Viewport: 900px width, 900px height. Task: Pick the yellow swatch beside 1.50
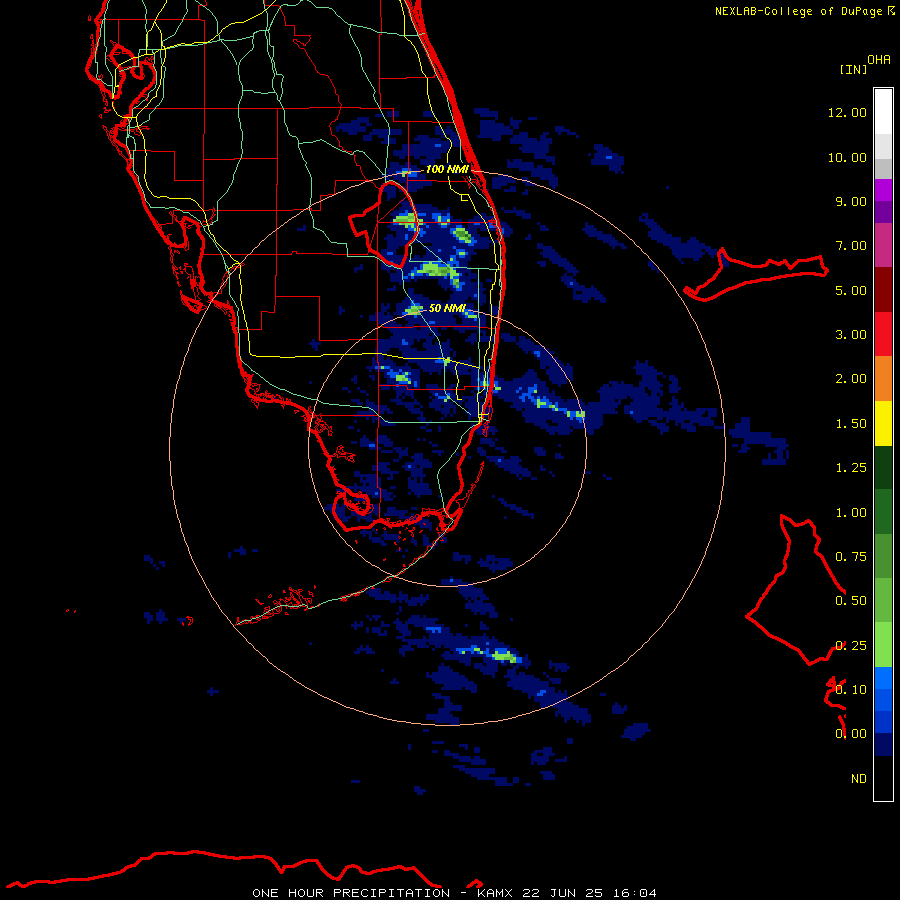(x=883, y=424)
